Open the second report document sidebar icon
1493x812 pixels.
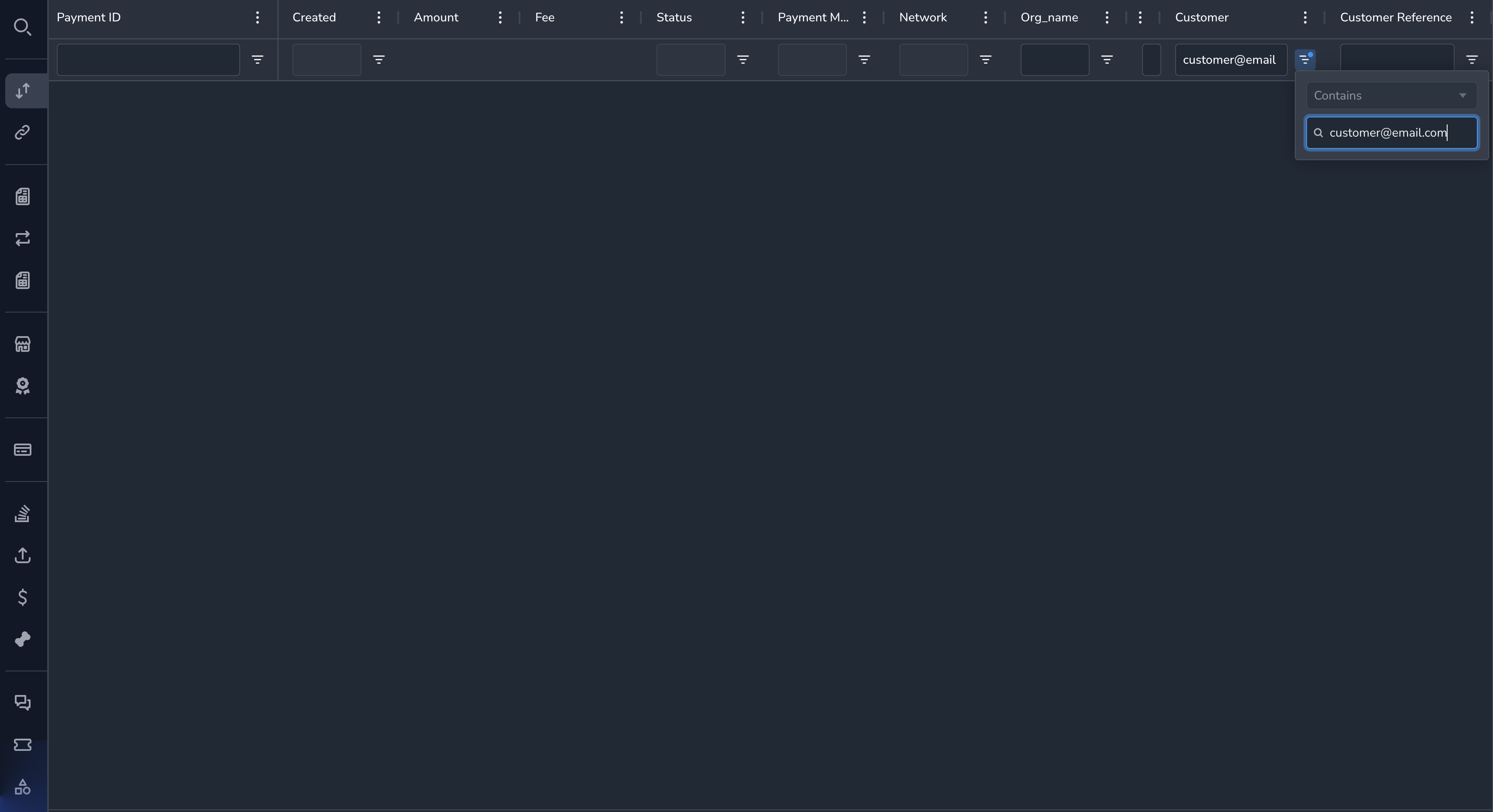pos(23,281)
